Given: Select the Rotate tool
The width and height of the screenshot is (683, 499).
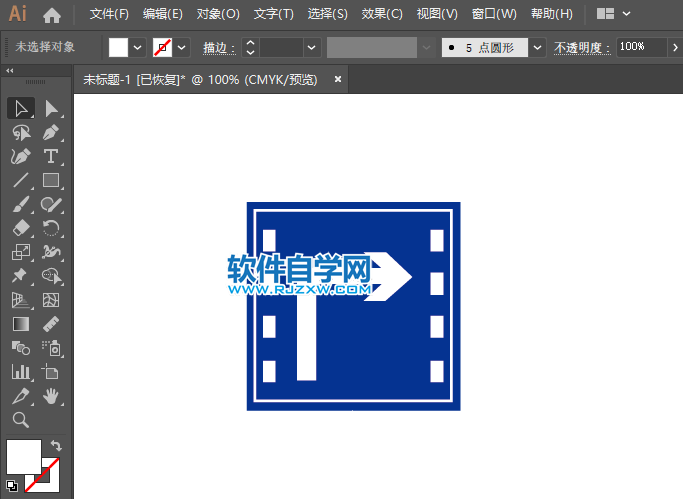Looking at the screenshot, I should (51, 228).
